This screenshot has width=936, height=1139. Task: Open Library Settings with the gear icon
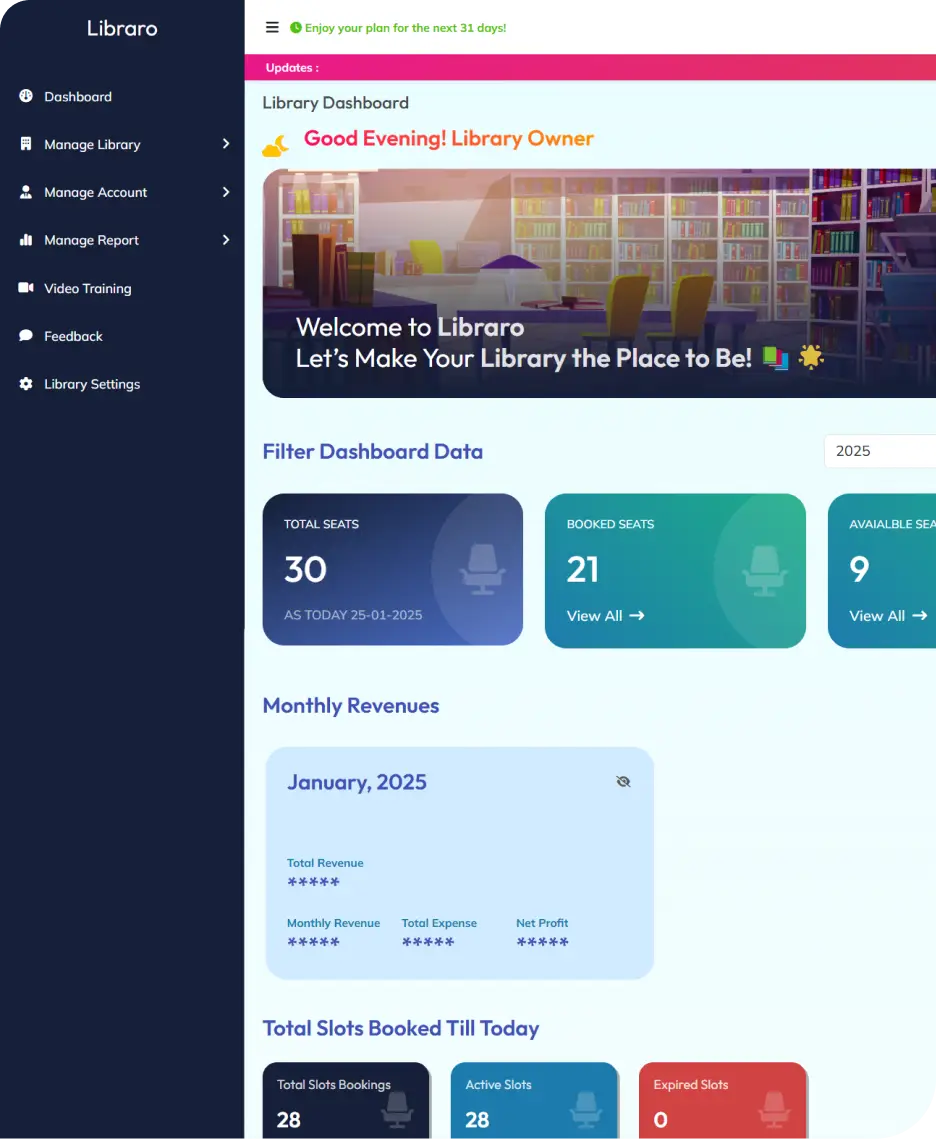coord(24,384)
